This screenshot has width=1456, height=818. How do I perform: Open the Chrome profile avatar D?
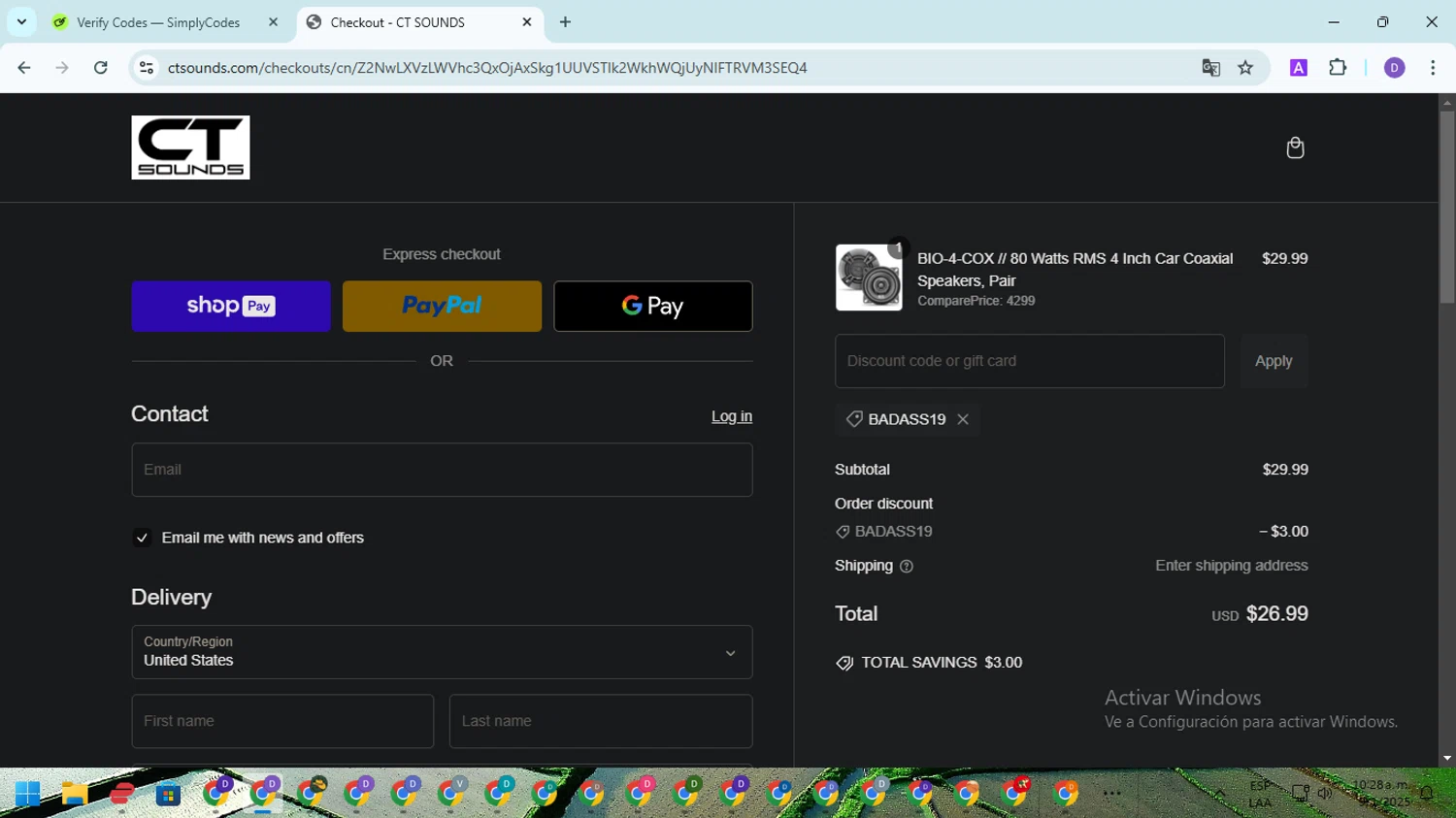point(1394,68)
